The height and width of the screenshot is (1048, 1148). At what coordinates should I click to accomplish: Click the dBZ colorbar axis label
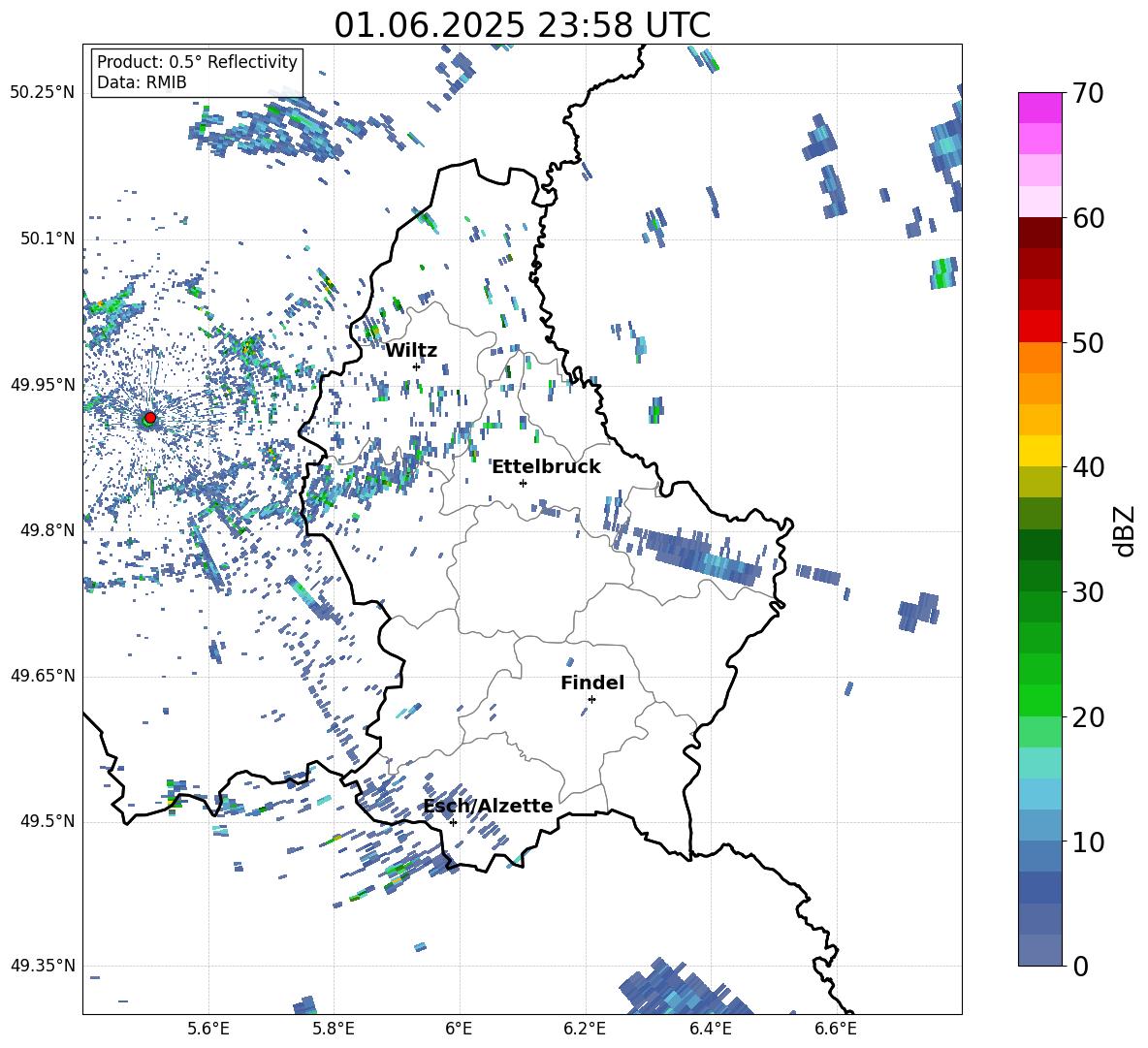pos(1124,530)
